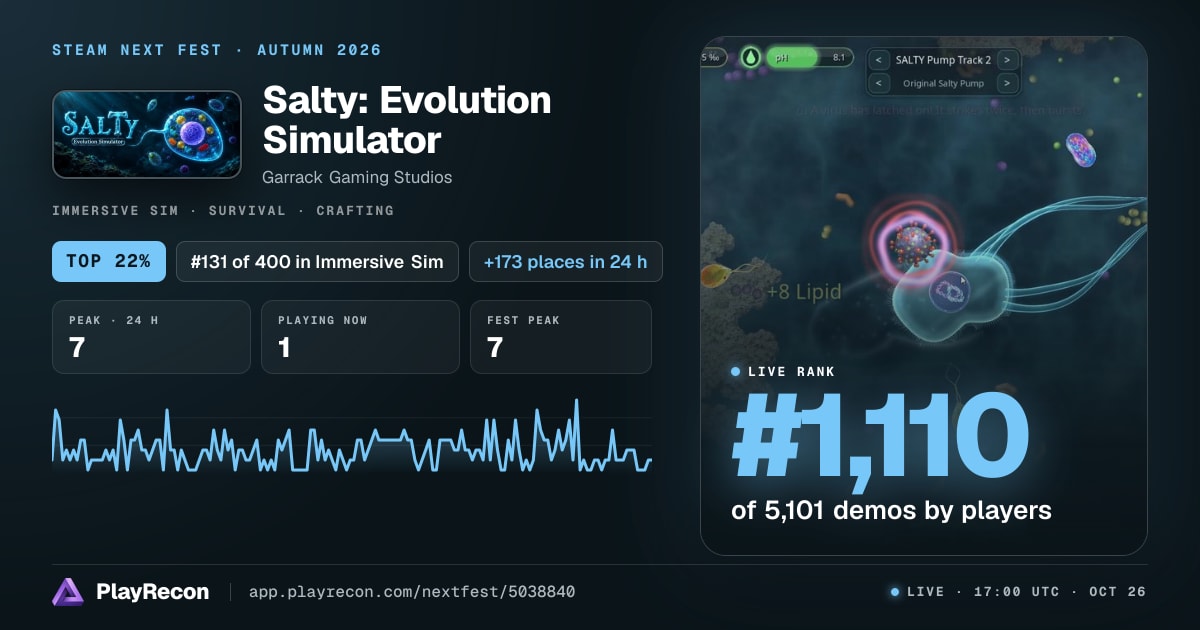Image resolution: width=1200 pixels, height=630 pixels.
Task: Click Garrack Gaming Studios developer name
Action: (x=357, y=177)
